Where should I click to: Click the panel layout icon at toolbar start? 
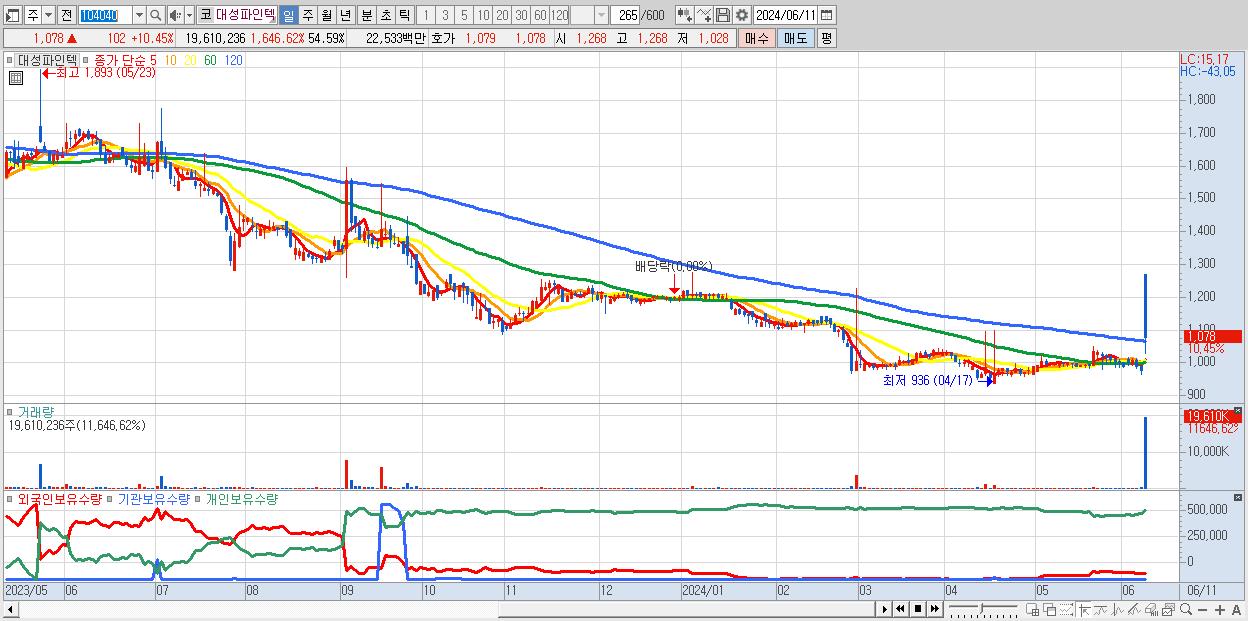click(x=13, y=15)
